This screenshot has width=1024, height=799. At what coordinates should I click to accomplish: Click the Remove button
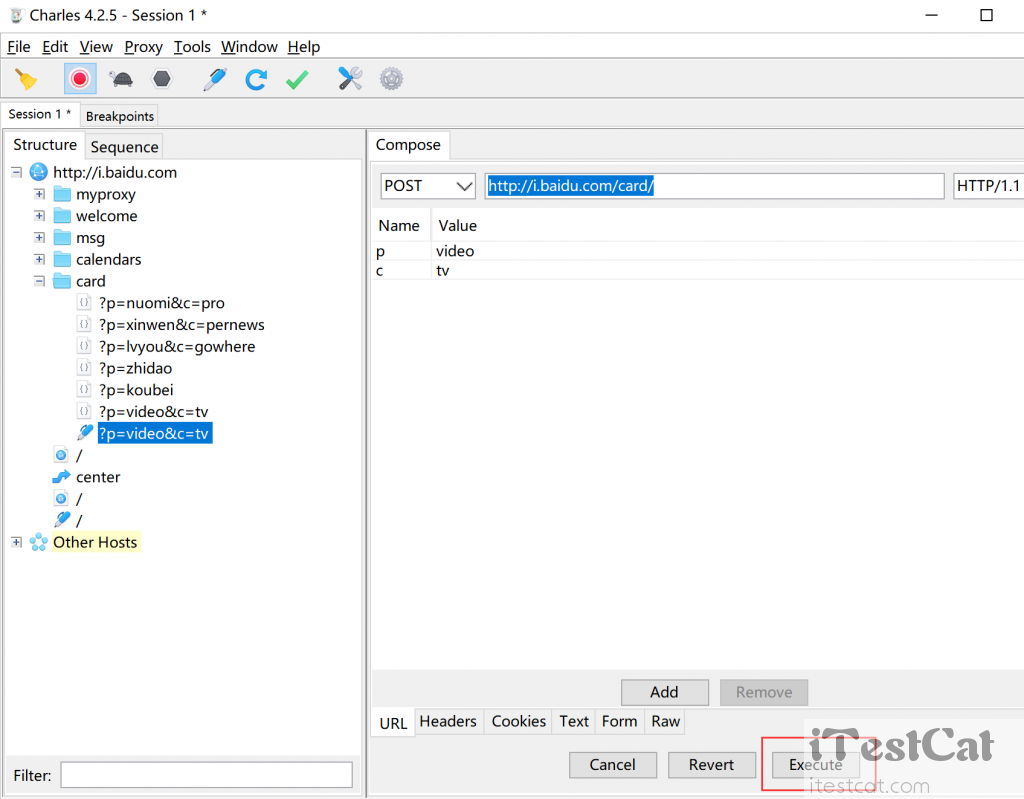point(764,692)
